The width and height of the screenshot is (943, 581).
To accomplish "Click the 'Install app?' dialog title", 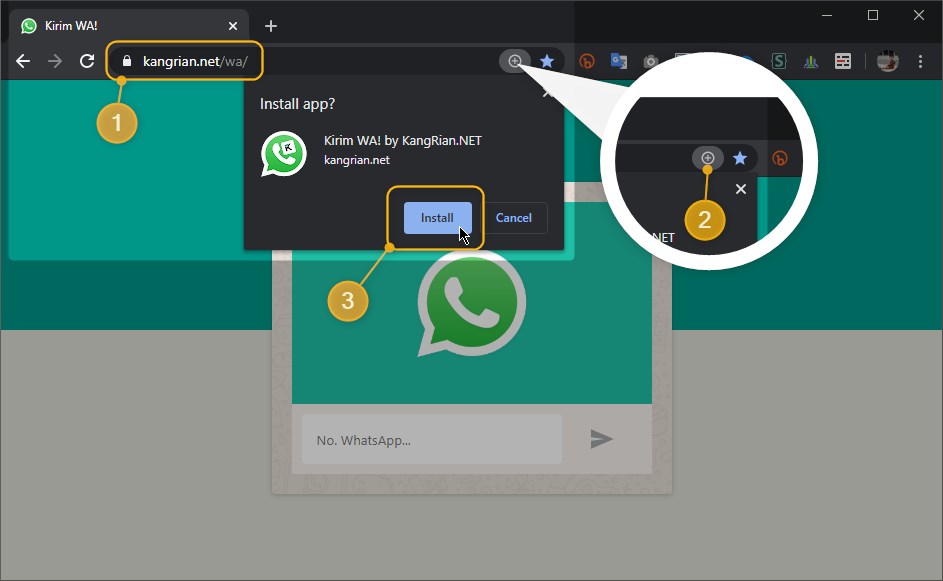I will click(x=297, y=104).
